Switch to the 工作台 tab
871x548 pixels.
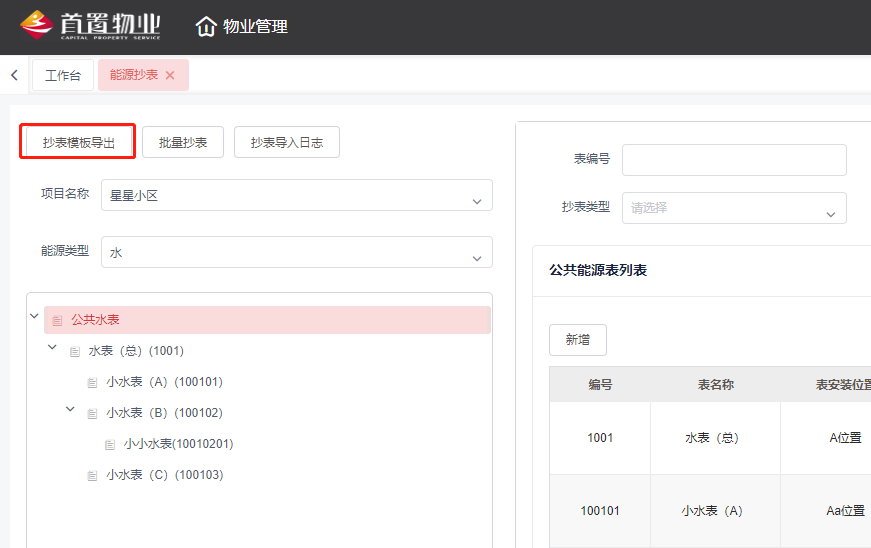tap(63, 75)
